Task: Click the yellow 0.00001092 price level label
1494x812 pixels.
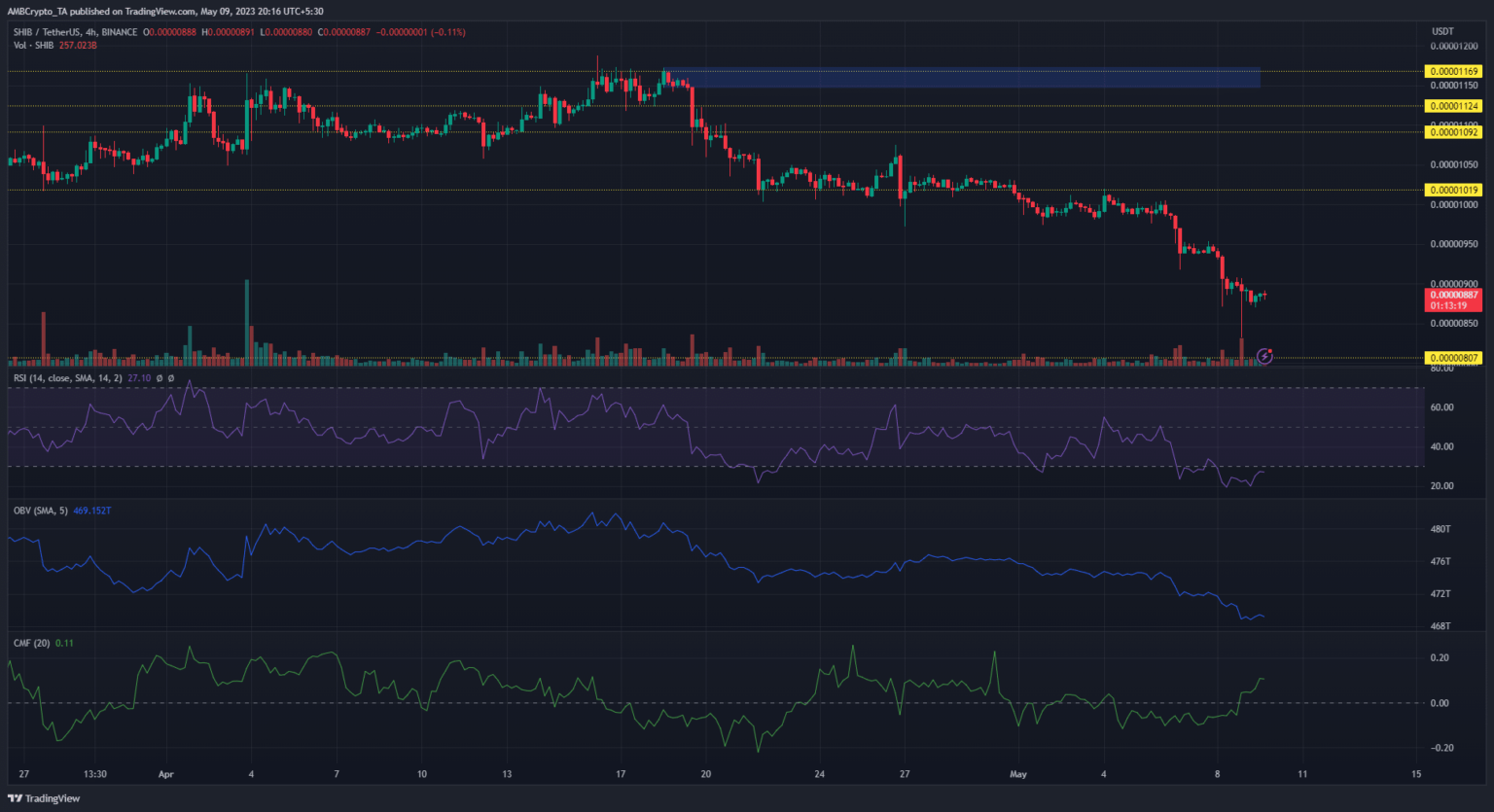Action: (1453, 132)
